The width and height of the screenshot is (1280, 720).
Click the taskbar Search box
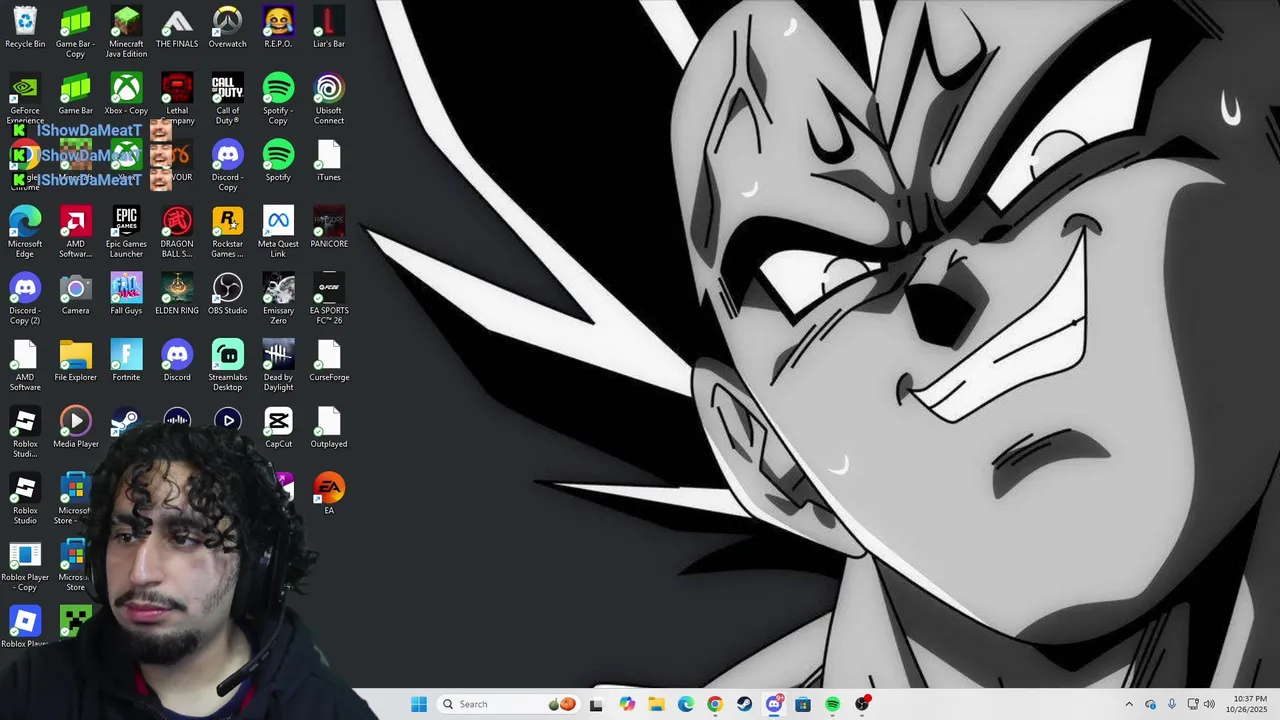tap(509, 704)
